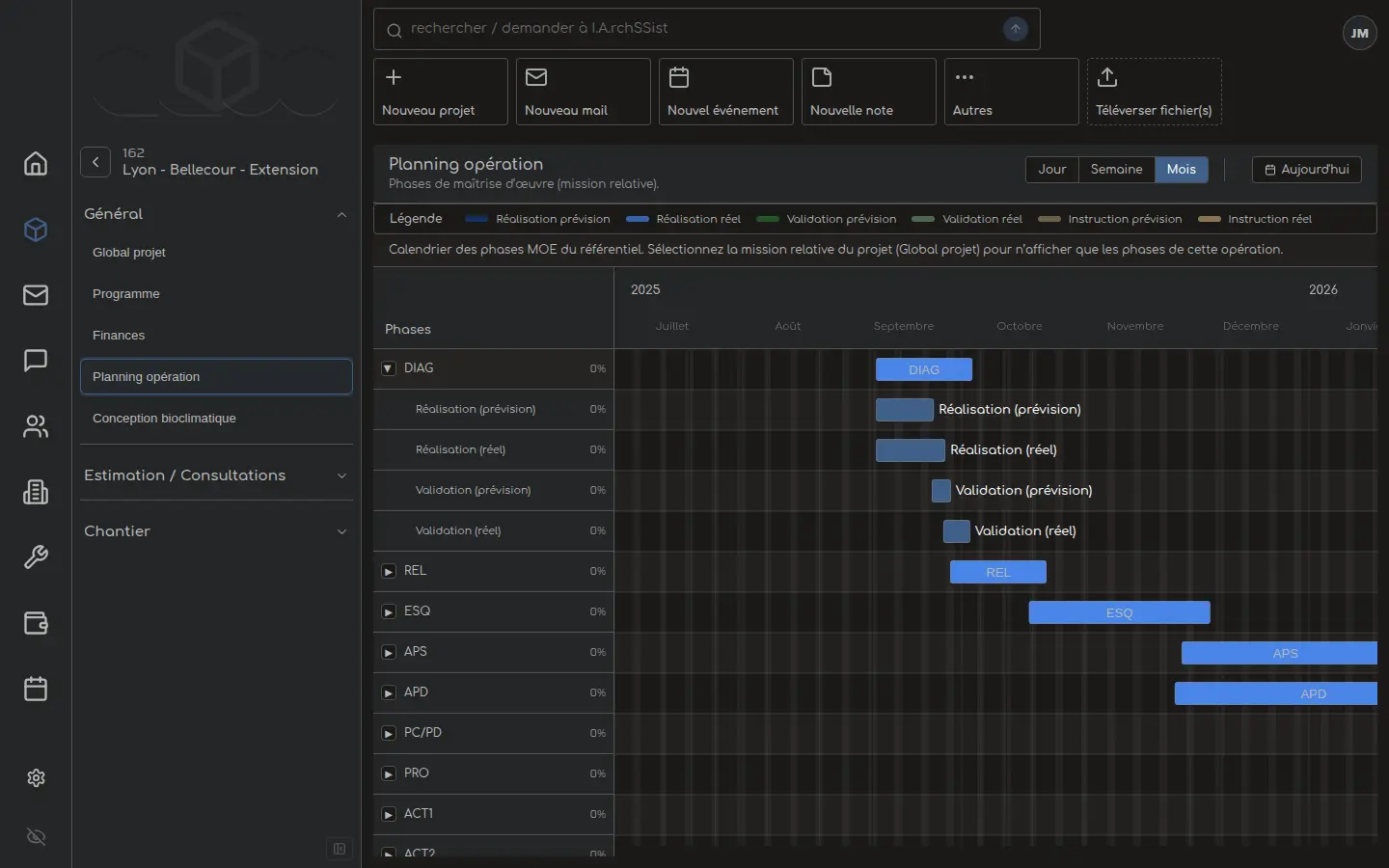Open the calendar sidebar icon

(36, 689)
